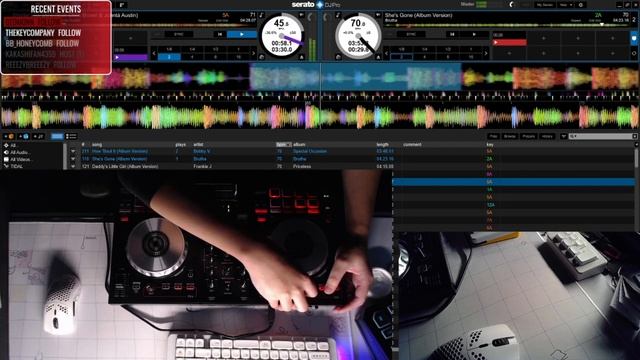Toggle key lock note icon on left deck
640x360 pixels.
click(262, 15)
